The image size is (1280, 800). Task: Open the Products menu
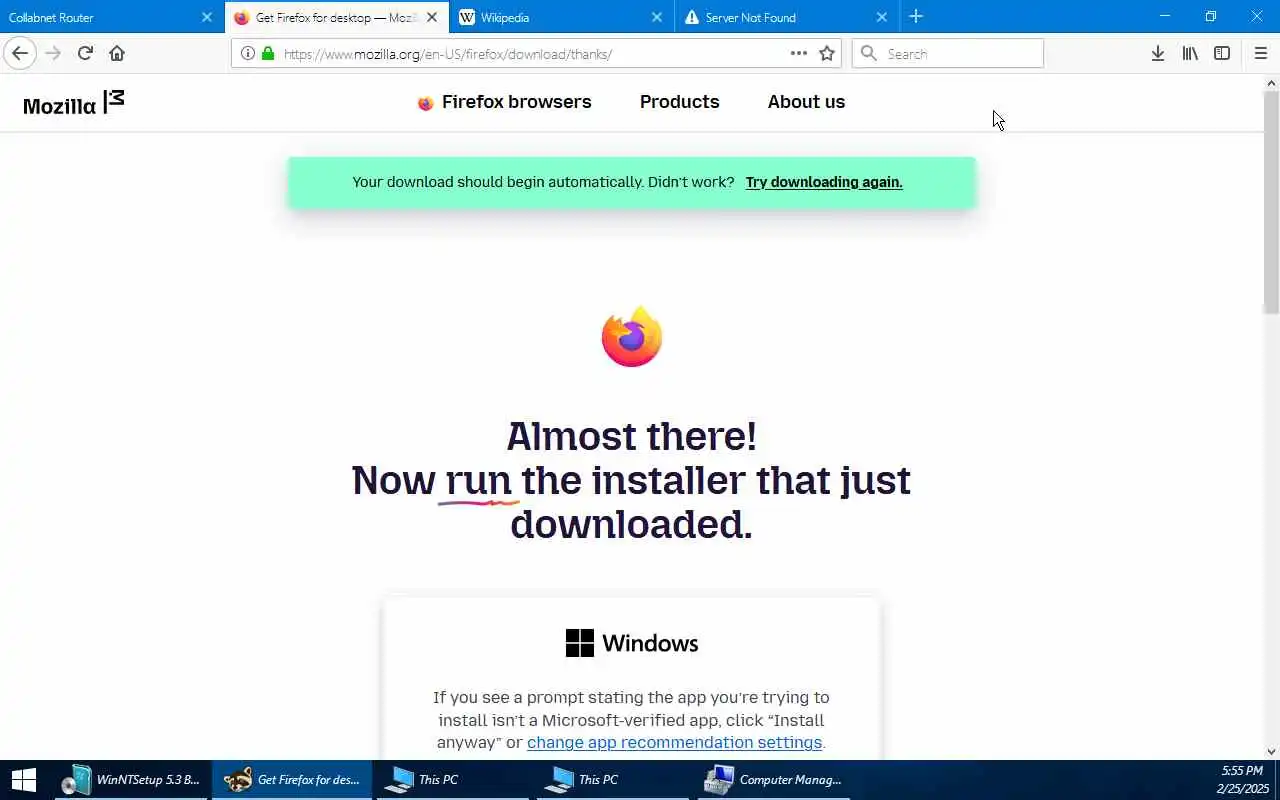click(x=680, y=102)
